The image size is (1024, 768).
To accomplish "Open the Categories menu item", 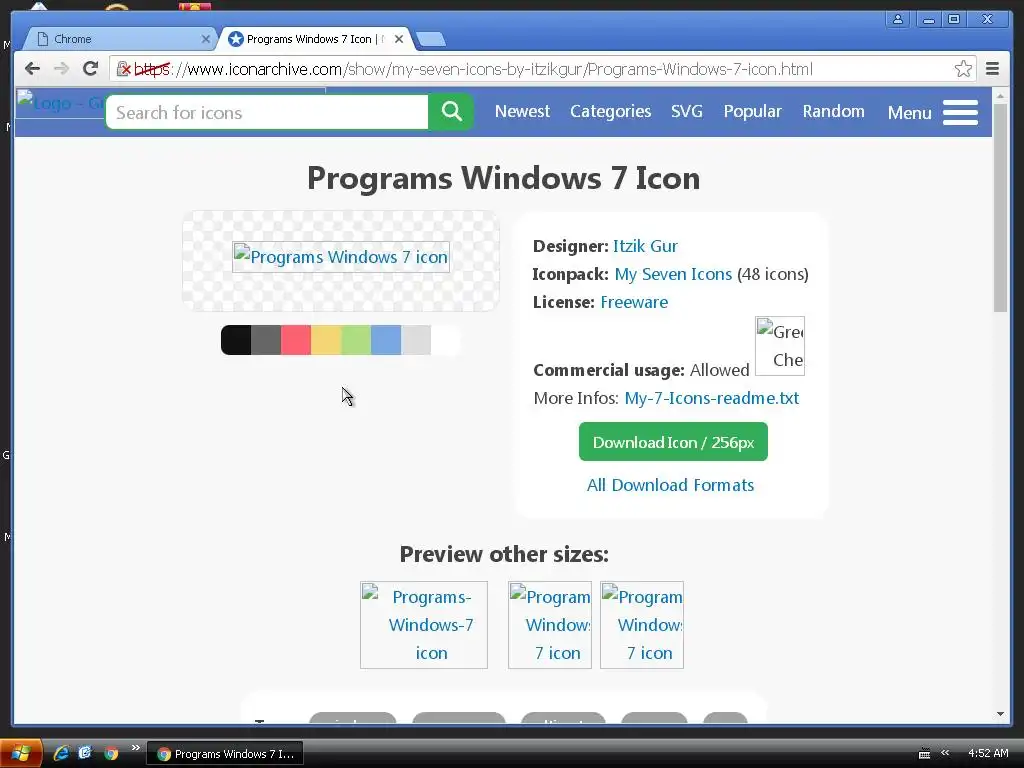I will [x=610, y=112].
